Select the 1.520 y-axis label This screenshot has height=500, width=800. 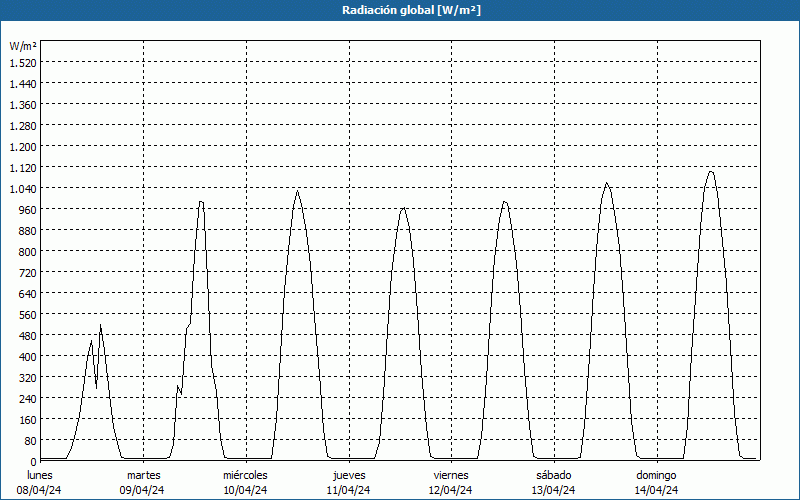click(23, 62)
